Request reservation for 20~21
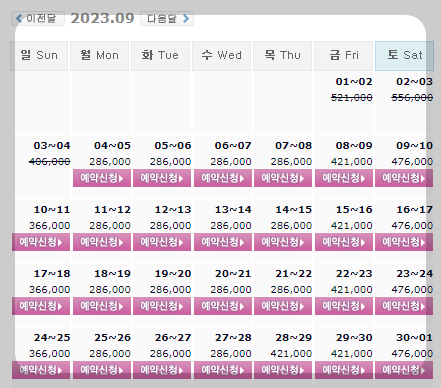The image size is (441, 388). [223, 306]
